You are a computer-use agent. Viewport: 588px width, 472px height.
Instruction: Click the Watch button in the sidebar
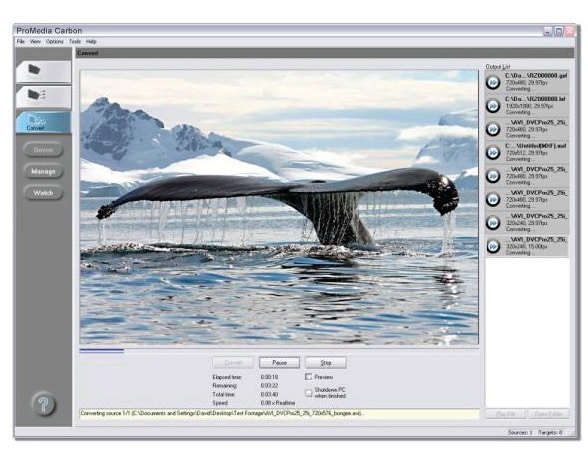pos(44,193)
